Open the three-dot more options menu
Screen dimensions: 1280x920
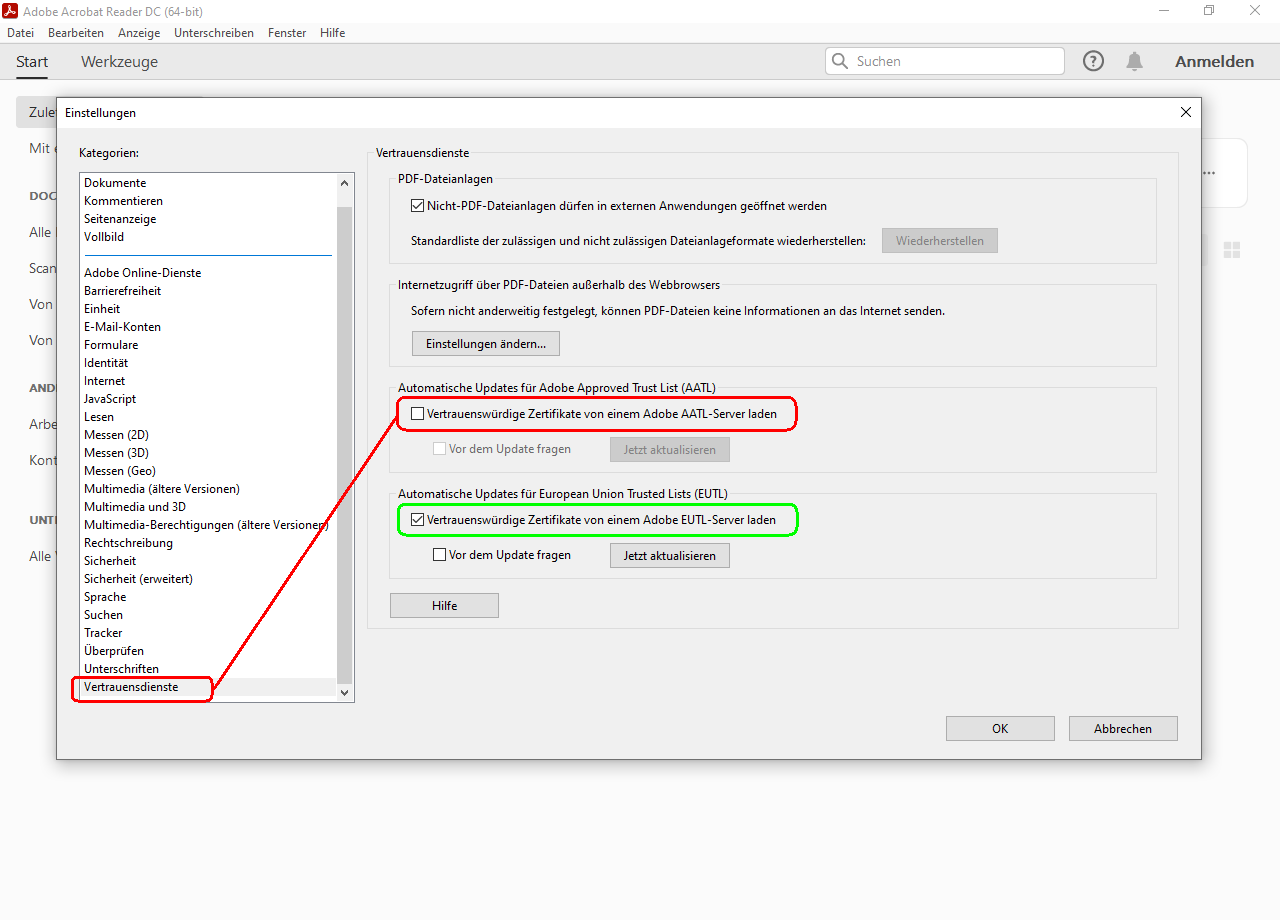coord(1209,173)
